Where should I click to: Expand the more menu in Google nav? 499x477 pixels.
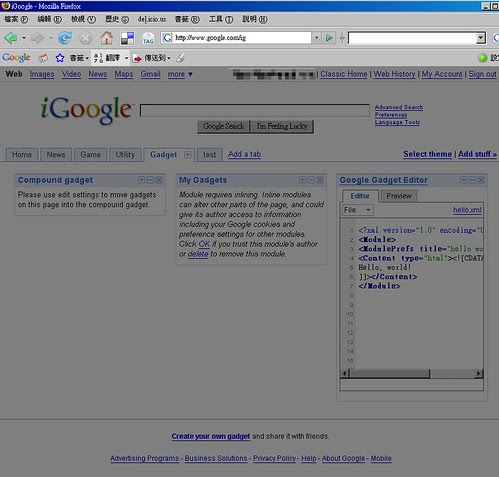point(180,74)
